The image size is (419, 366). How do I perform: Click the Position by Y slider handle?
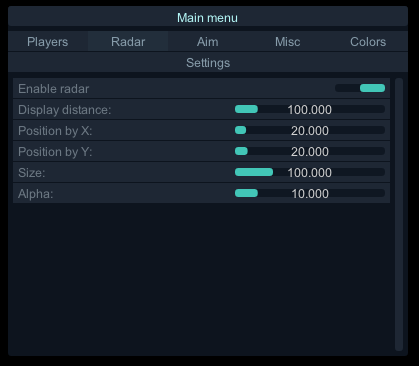click(x=241, y=151)
